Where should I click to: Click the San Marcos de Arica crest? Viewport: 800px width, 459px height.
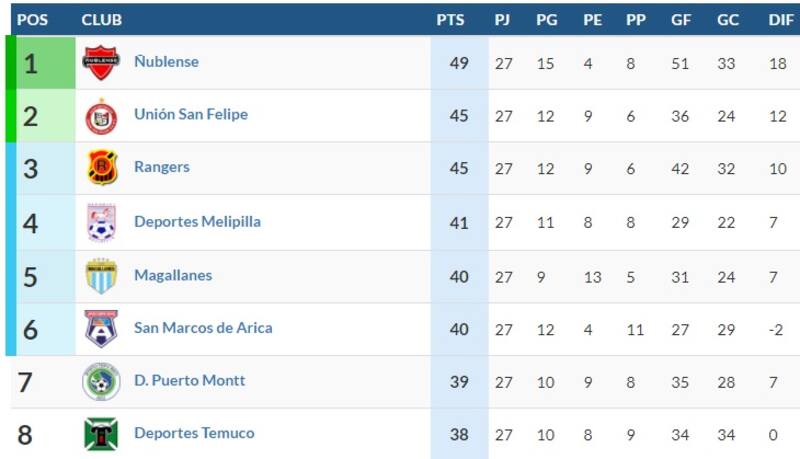point(101,328)
